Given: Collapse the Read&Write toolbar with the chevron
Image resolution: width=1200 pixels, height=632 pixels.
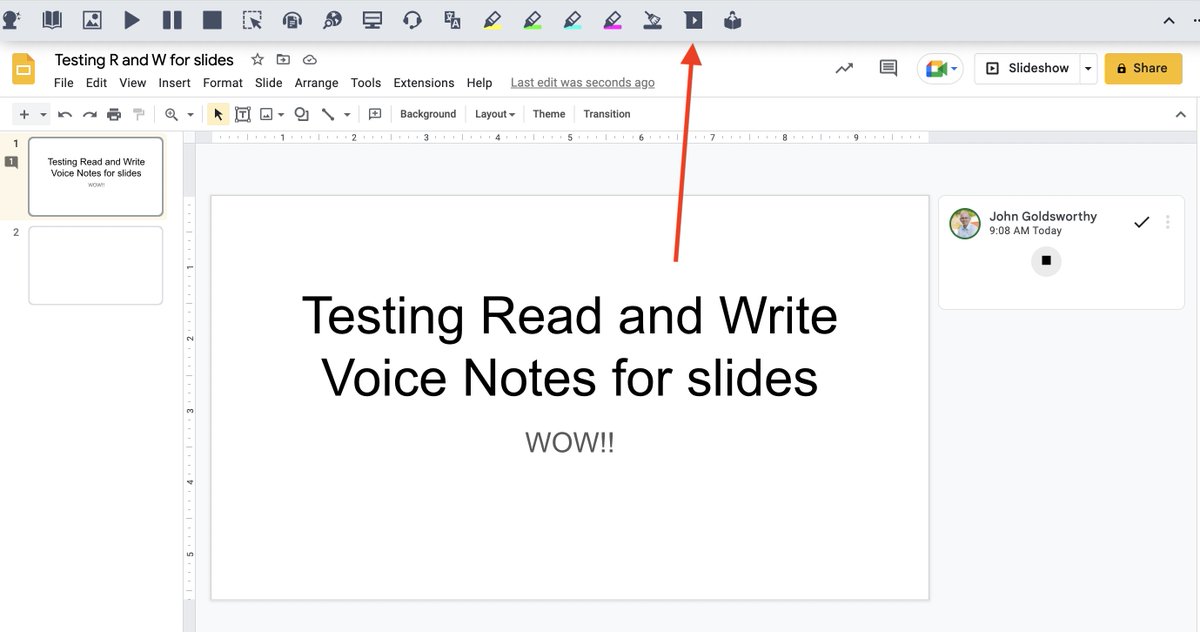Looking at the screenshot, I should click(1168, 20).
